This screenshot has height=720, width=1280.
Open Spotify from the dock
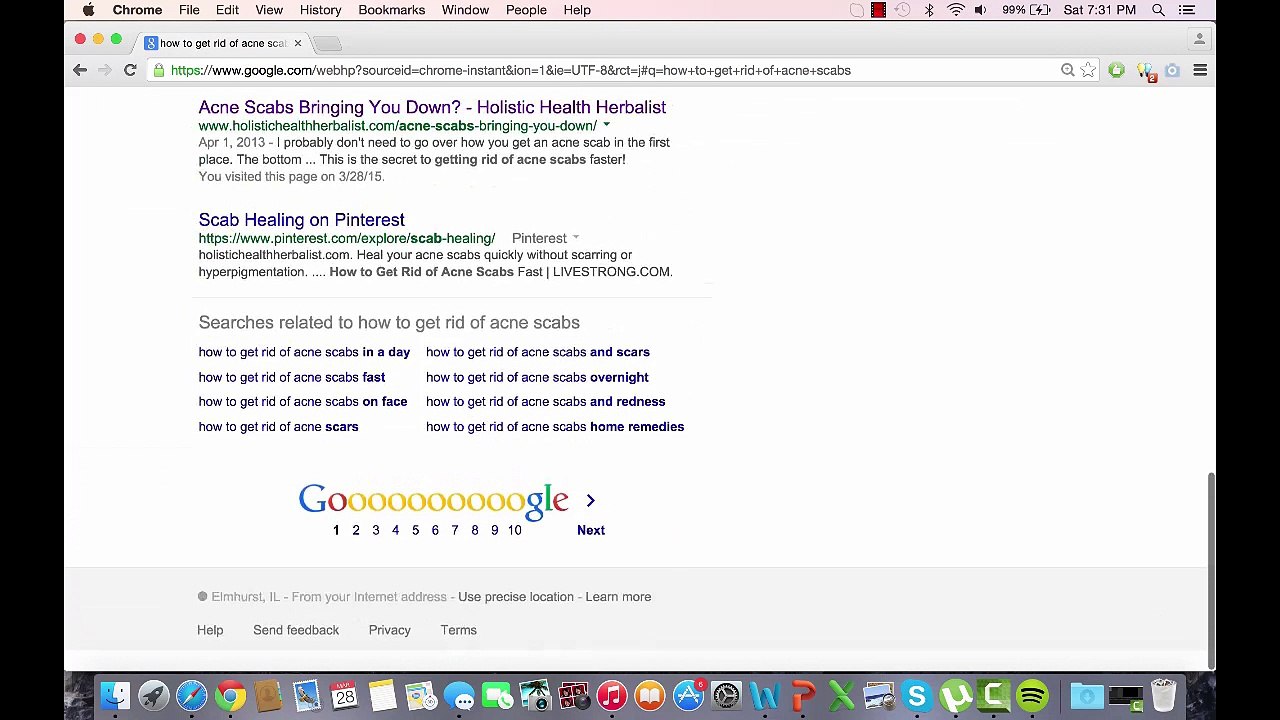(1032, 696)
